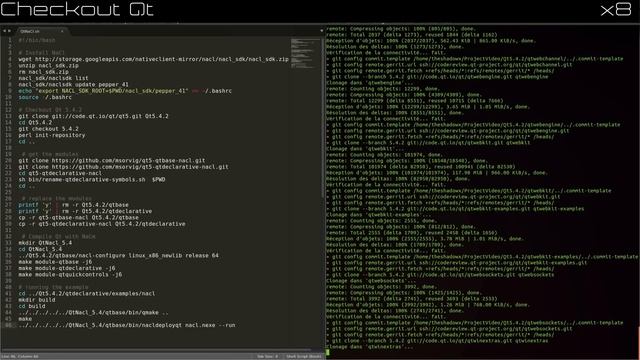Click the 'rm nacl_sdk.zip' line

click(x=43, y=72)
